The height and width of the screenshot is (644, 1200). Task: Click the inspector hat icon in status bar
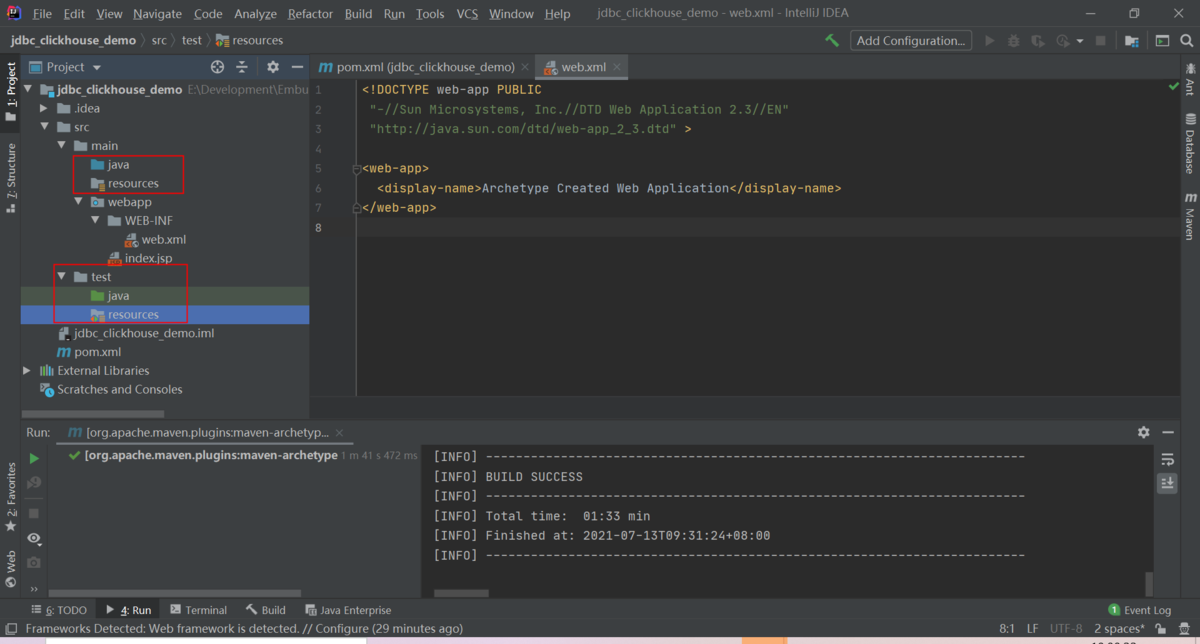[x=1184, y=629]
